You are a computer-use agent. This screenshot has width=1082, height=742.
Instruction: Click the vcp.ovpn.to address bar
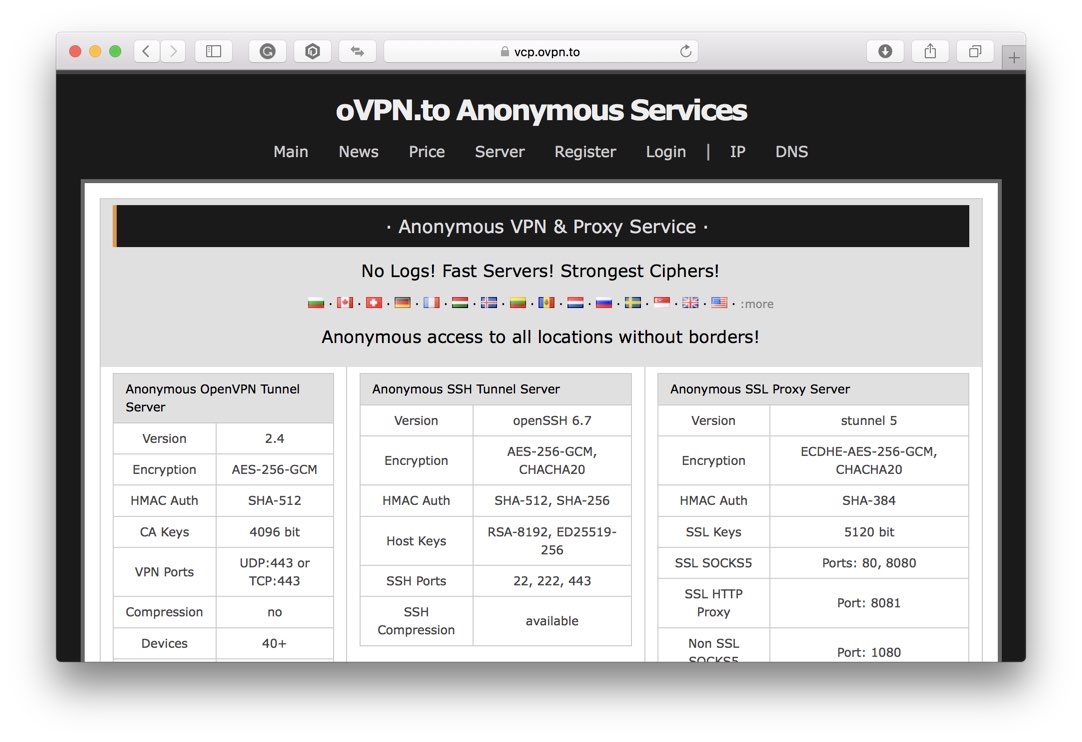click(x=541, y=51)
